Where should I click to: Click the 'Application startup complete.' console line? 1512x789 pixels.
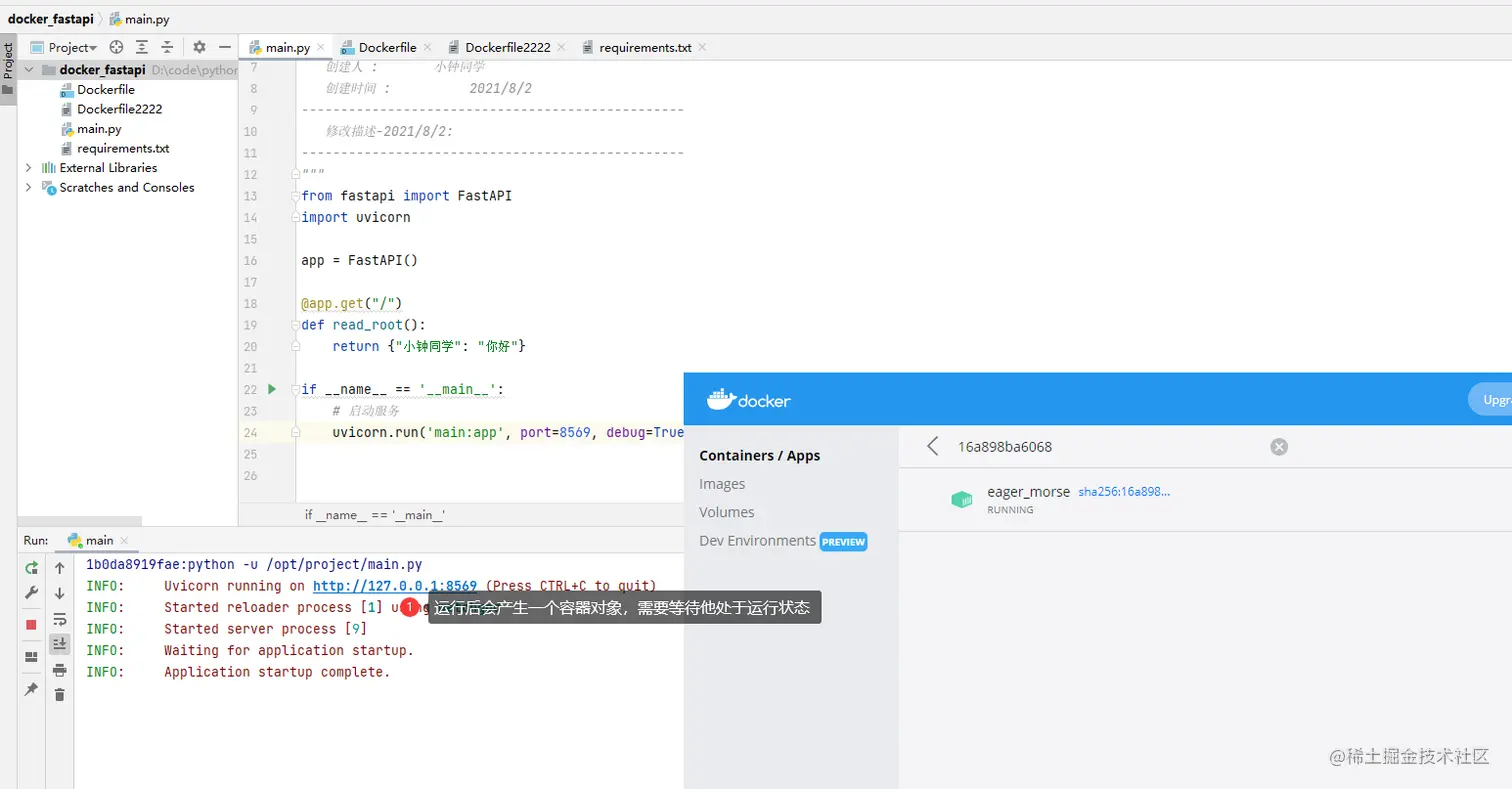[x=277, y=672]
